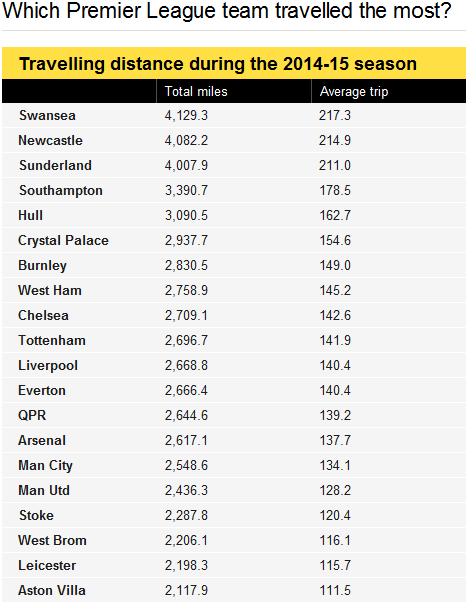
Task: Select the QPR row label
Action: [32, 415]
